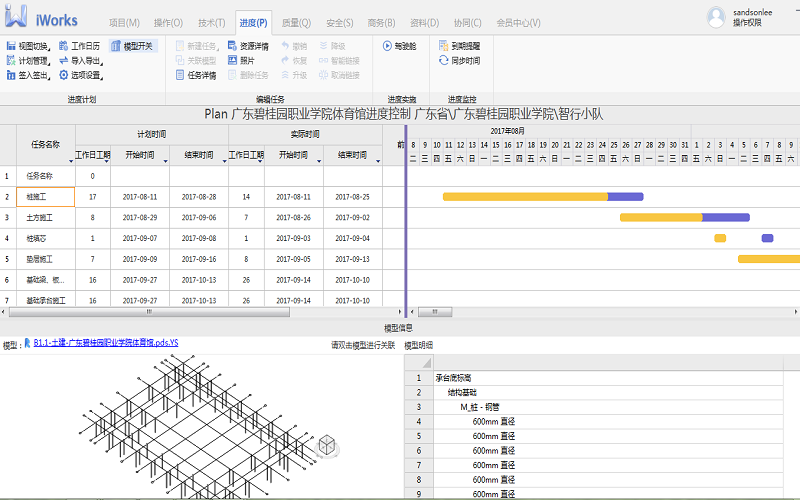Open the 视图切换 view switch tool

tap(28, 46)
